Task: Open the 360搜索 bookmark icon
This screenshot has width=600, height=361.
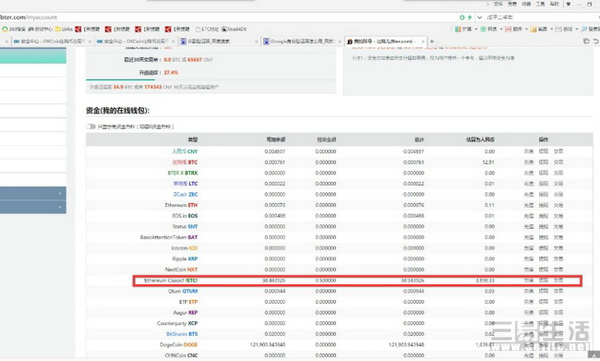Action: pos(5,29)
